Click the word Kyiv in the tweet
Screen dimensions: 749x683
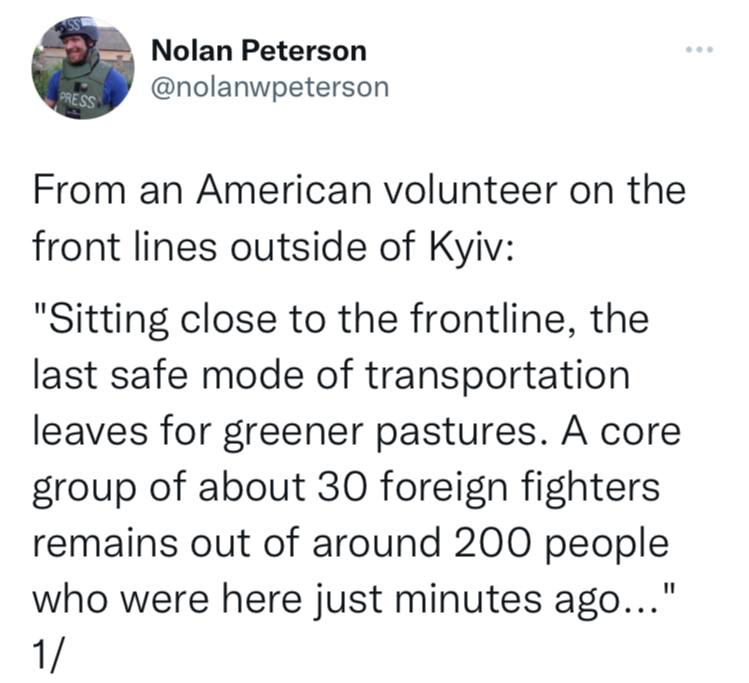click(471, 247)
